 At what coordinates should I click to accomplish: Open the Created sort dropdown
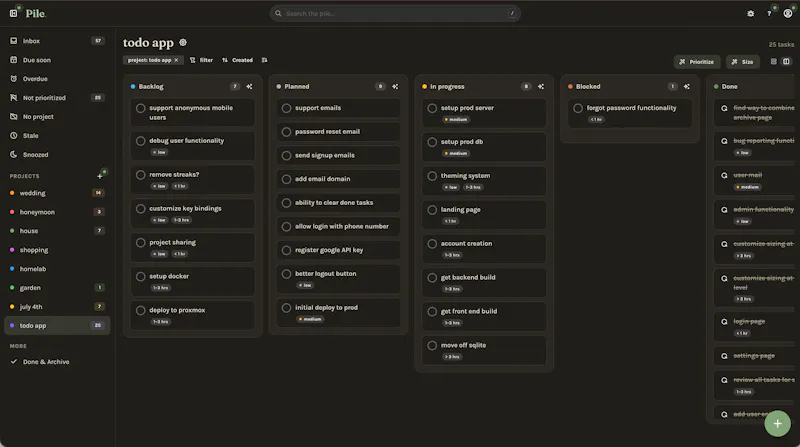tap(238, 60)
